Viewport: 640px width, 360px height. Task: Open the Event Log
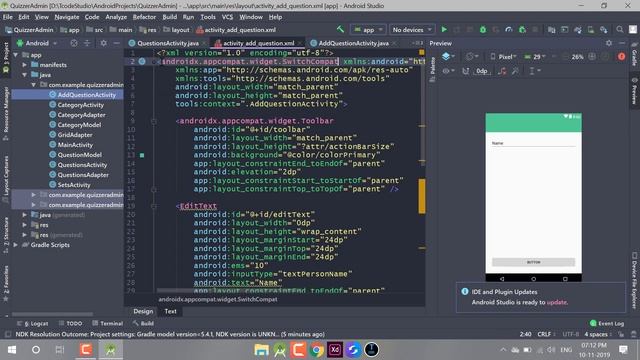tap(607, 323)
